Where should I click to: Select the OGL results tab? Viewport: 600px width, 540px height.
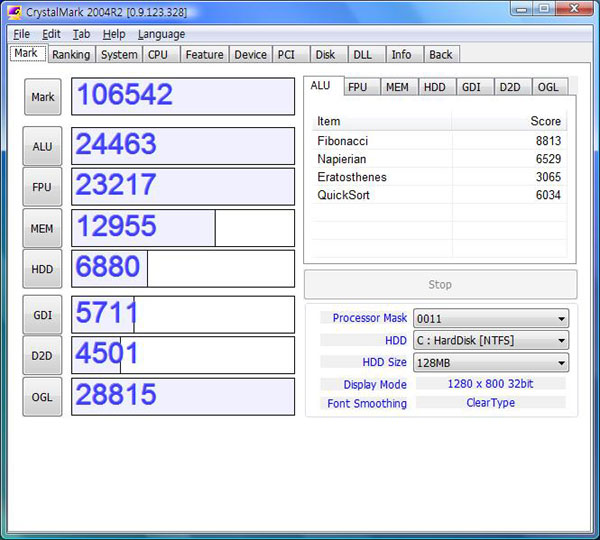(548, 87)
